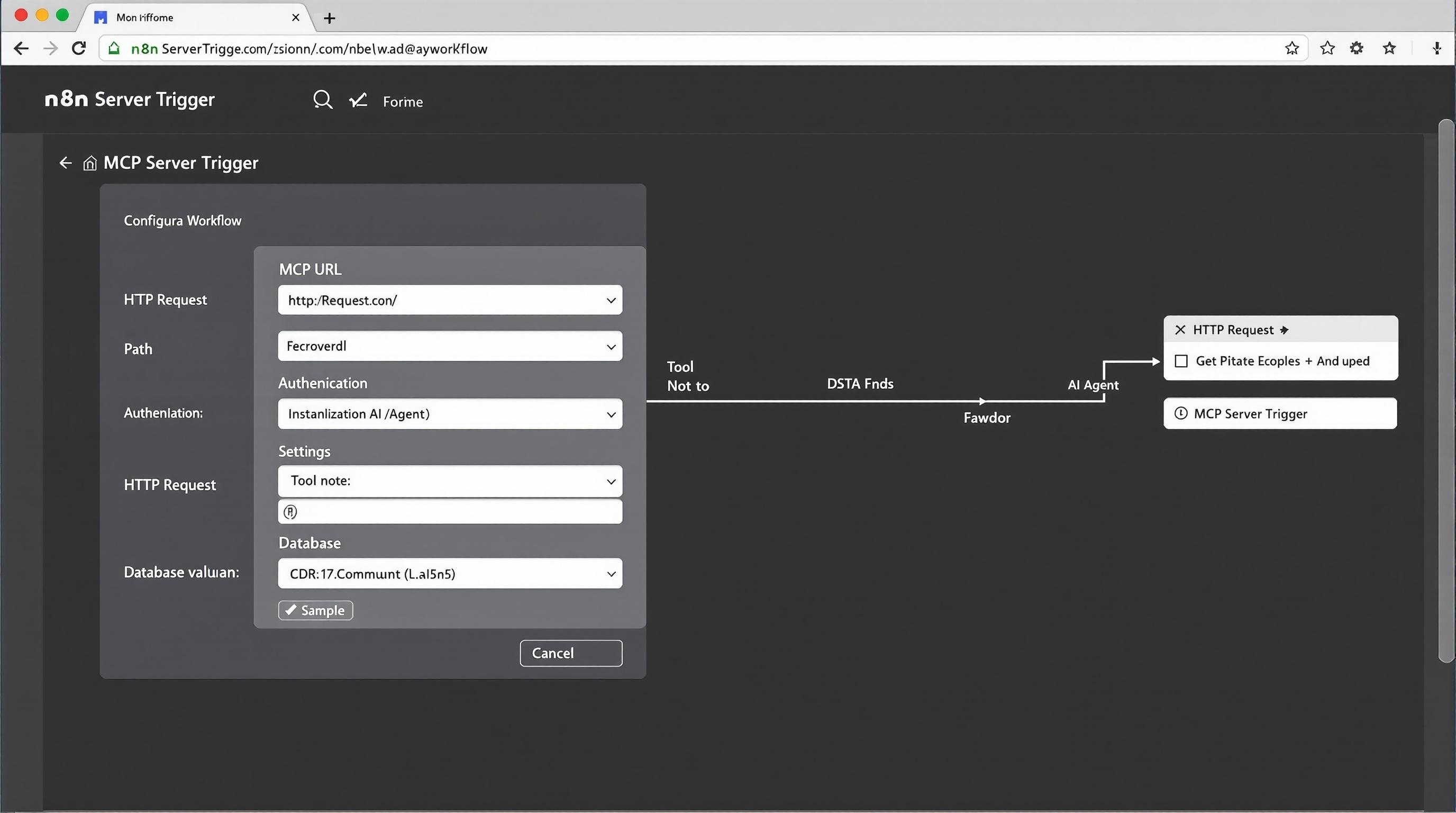
Task: Click the first star icon beside the address bar
Action: pos(1327,49)
